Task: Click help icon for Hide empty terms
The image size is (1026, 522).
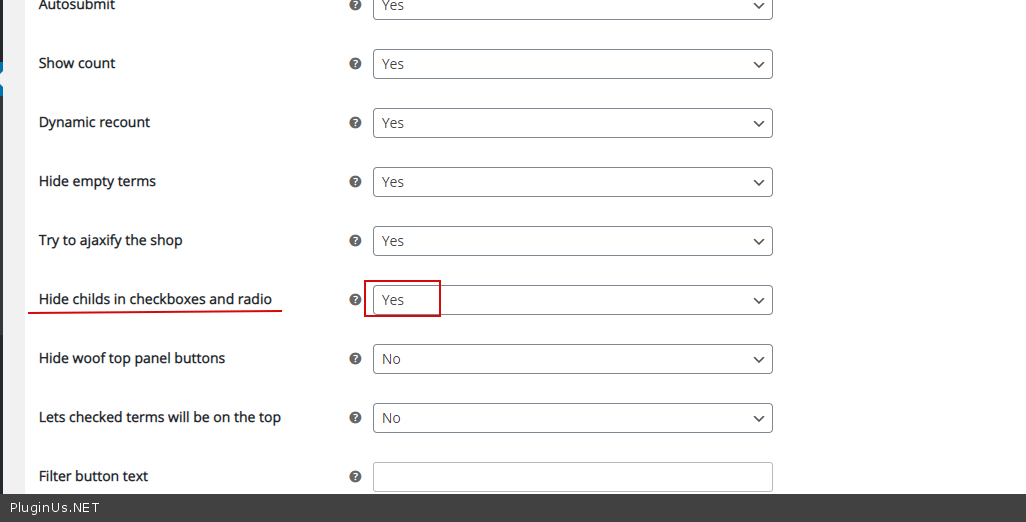Action: pyautogui.click(x=355, y=181)
